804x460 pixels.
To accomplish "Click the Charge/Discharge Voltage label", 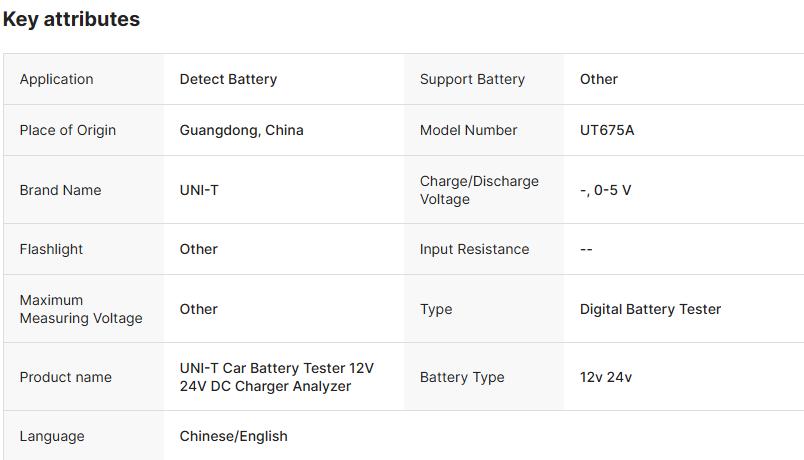I will (x=479, y=190).
